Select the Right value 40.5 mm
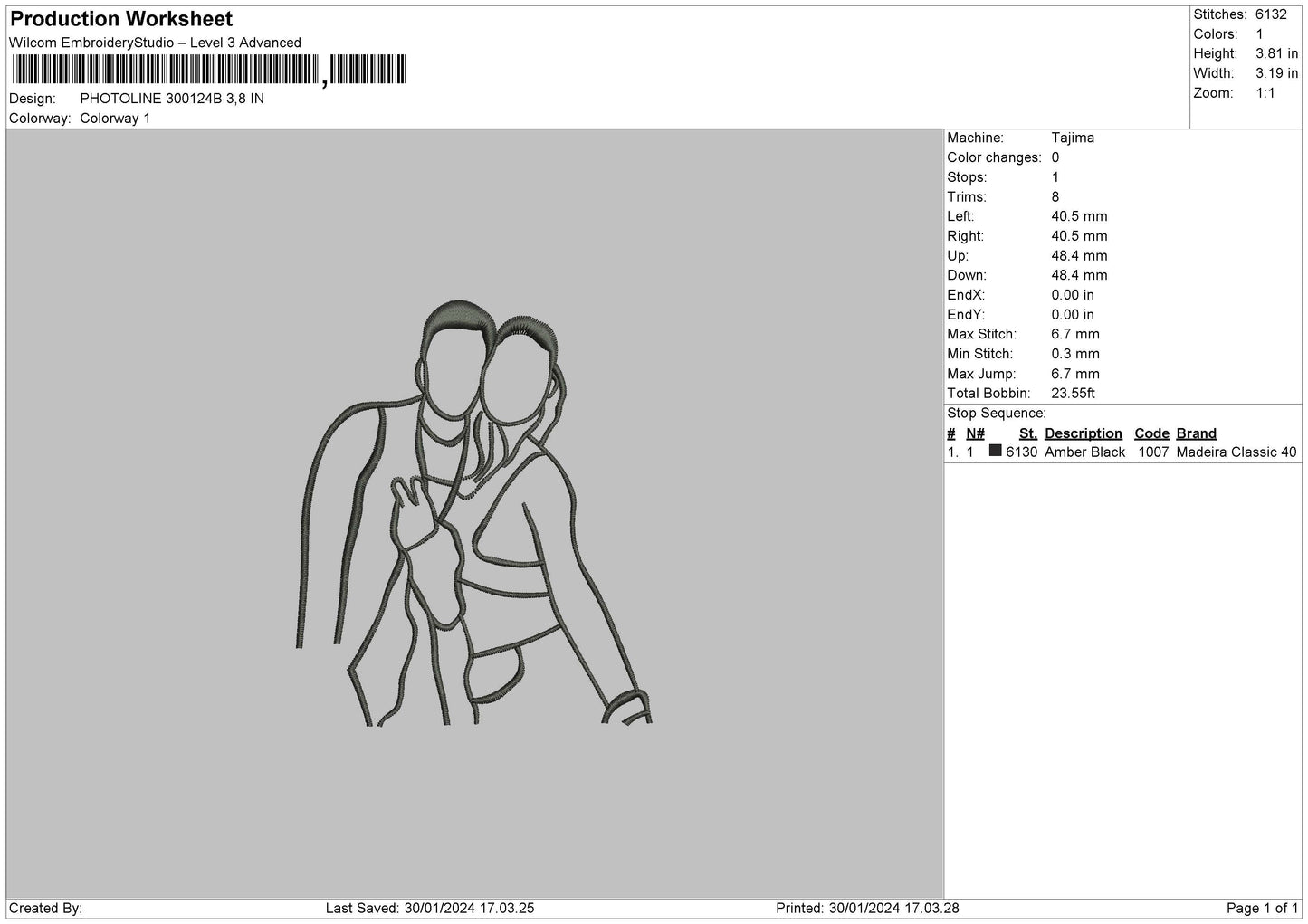Viewport: 1308px width, 924px height. 1079,236
